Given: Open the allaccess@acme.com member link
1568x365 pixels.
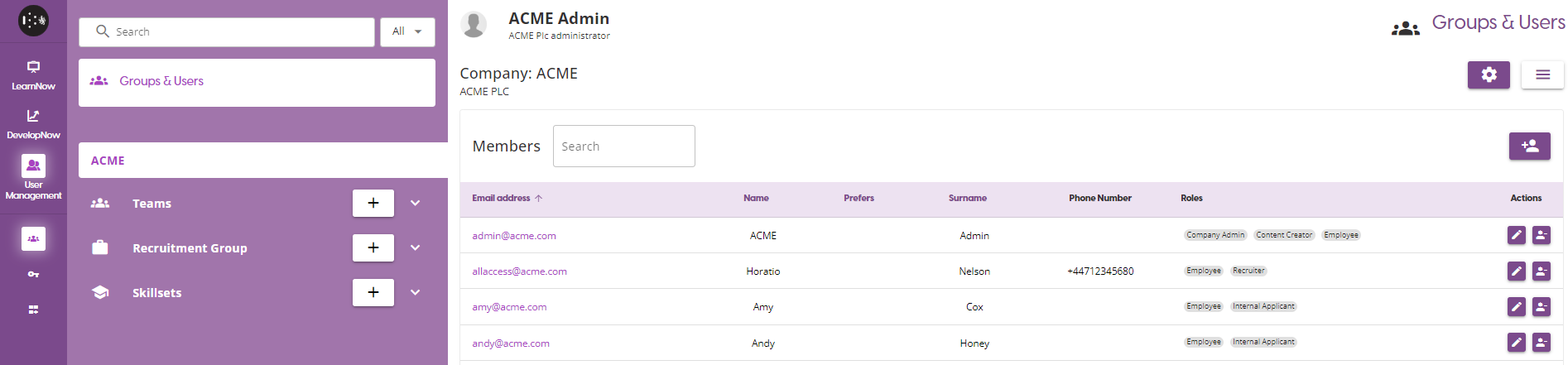Looking at the screenshot, I should [519, 271].
